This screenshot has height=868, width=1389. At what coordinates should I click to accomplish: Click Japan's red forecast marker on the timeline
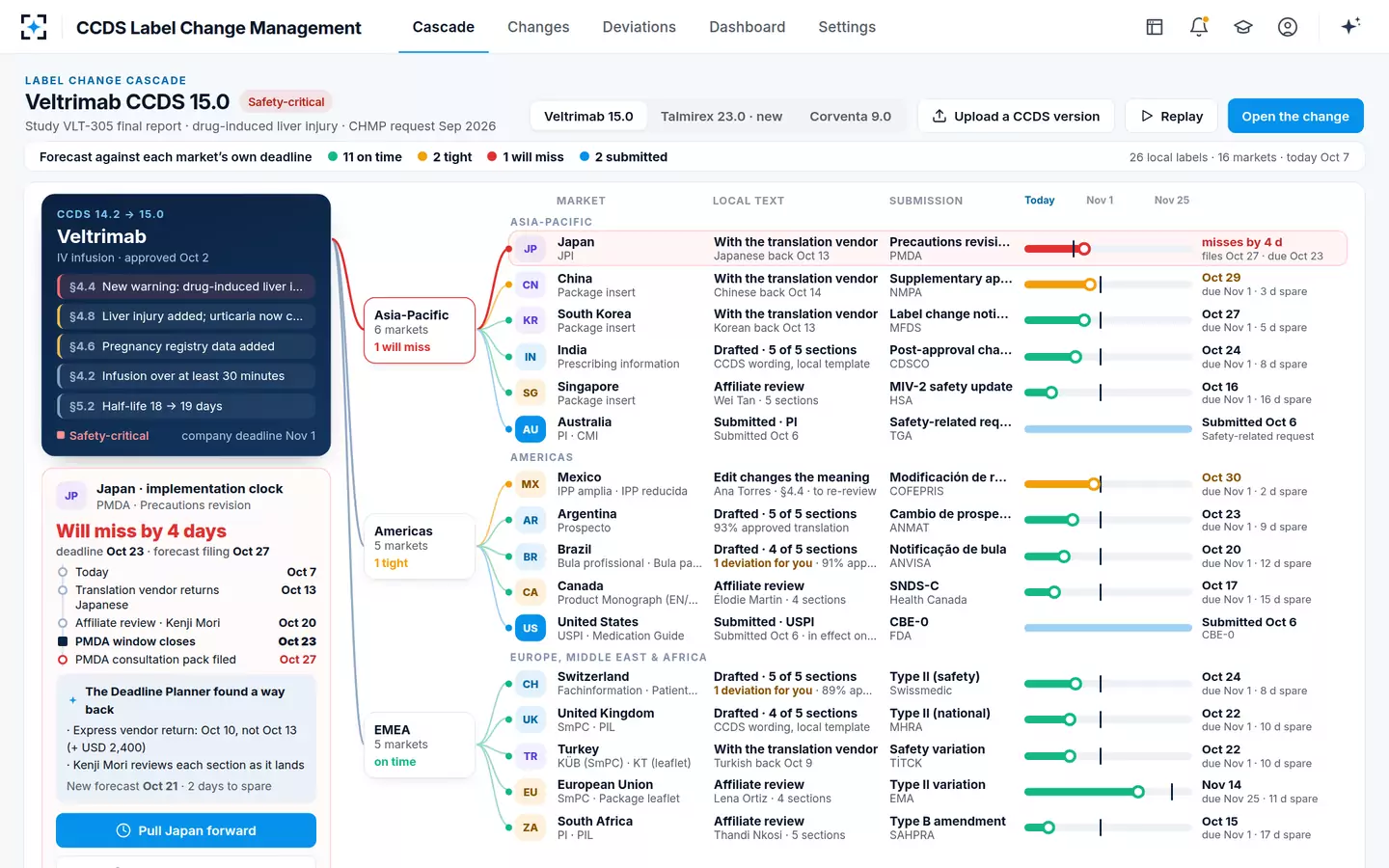tap(1084, 249)
